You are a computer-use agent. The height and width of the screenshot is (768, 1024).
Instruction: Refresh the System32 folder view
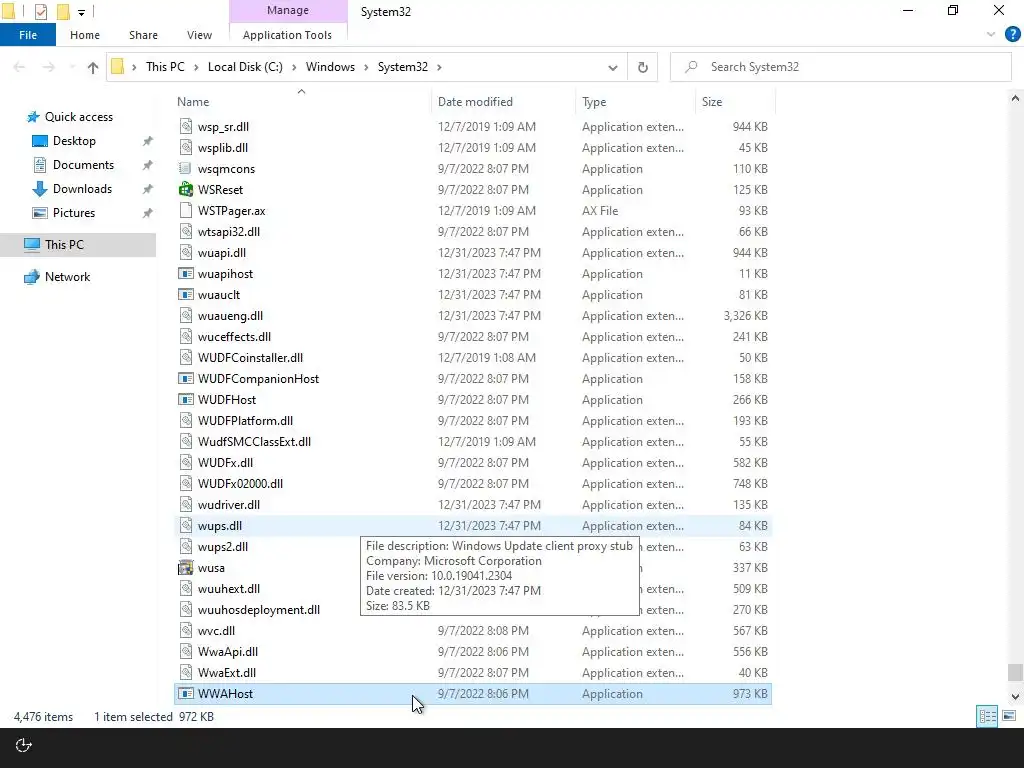(x=643, y=67)
